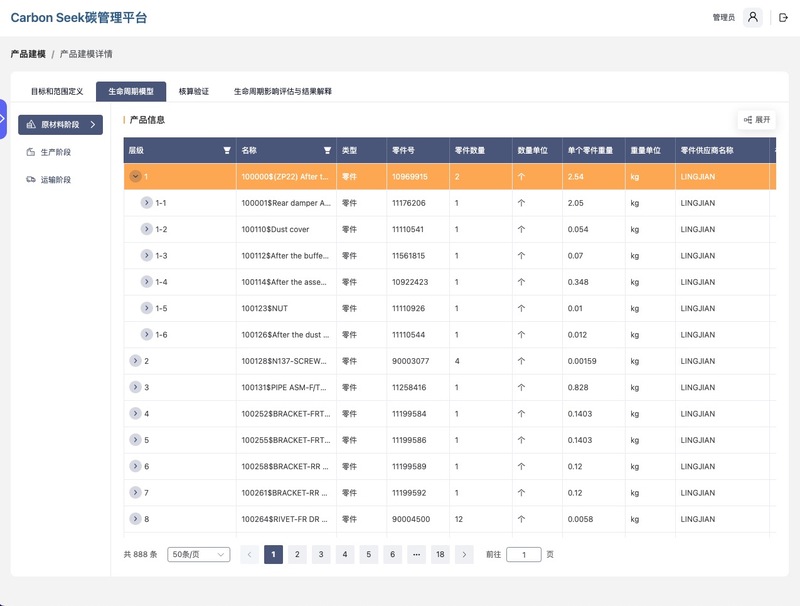This screenshot has width=800, height=606.
Task: Switch to 目标和范围定义 tab
Action: [57, 92]
